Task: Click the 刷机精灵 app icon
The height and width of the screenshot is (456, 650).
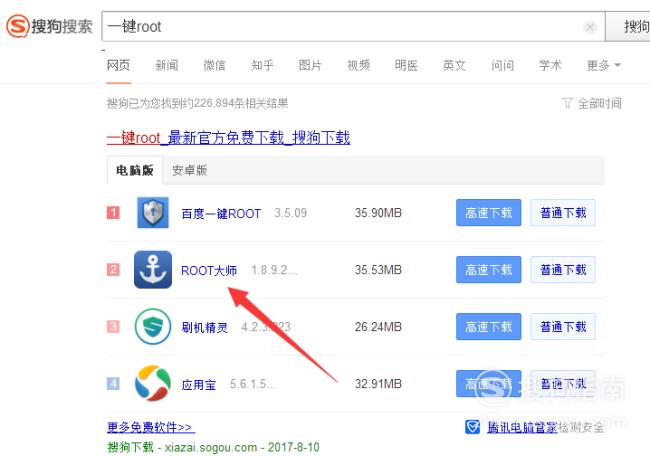Action: (153, 327)
